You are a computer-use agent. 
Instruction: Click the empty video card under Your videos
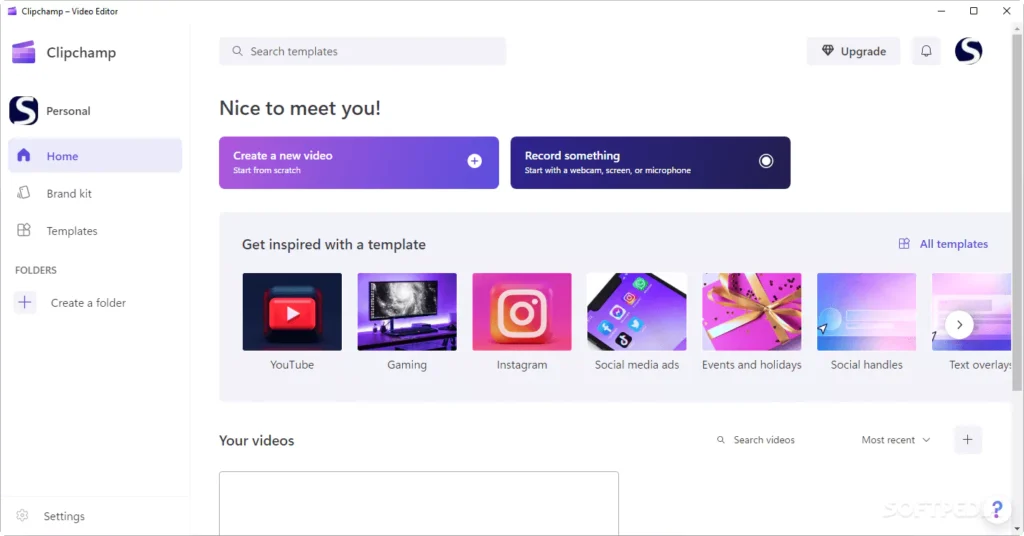419,503
